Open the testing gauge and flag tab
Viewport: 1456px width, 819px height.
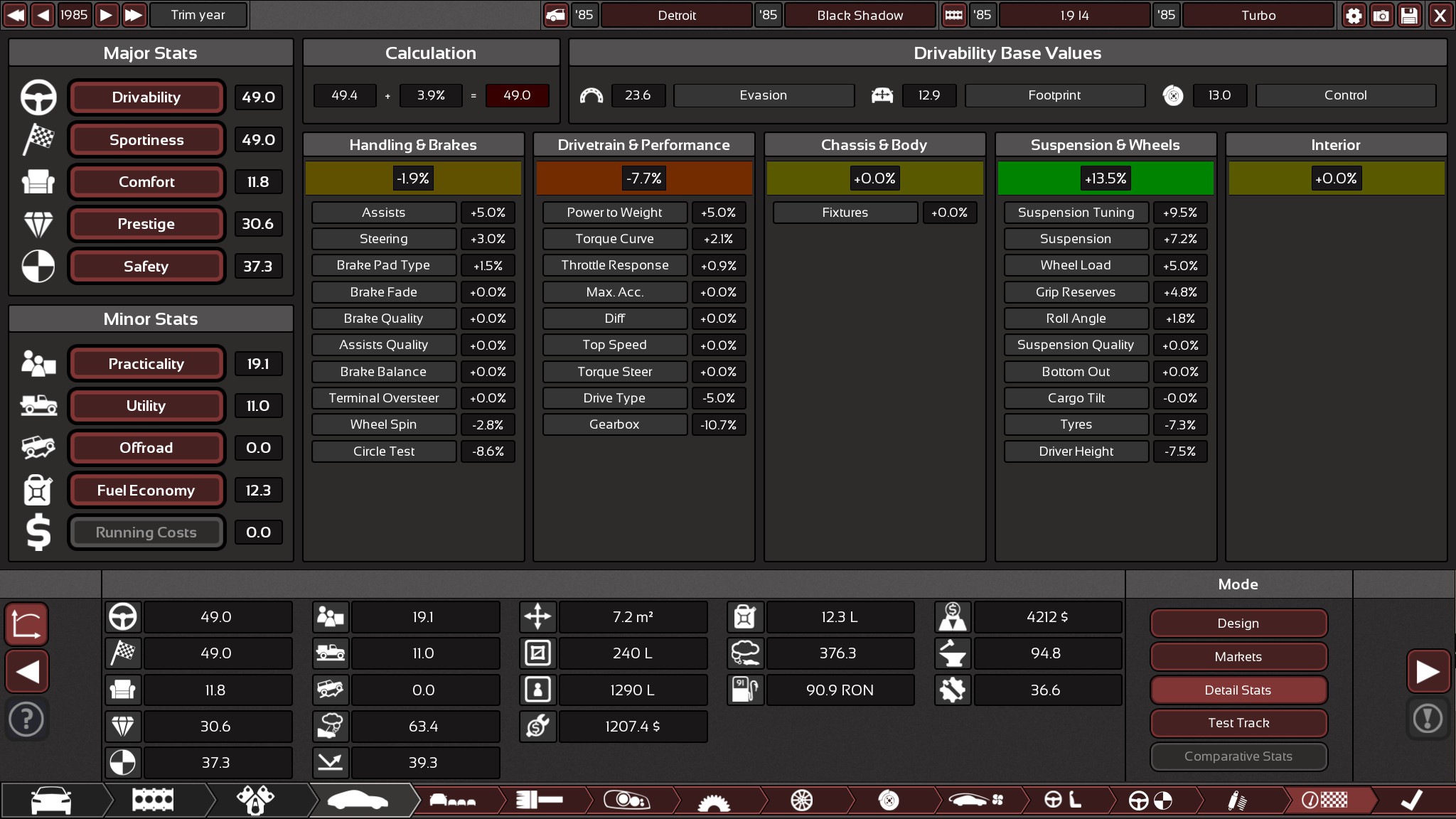[x=1324, y=801]
